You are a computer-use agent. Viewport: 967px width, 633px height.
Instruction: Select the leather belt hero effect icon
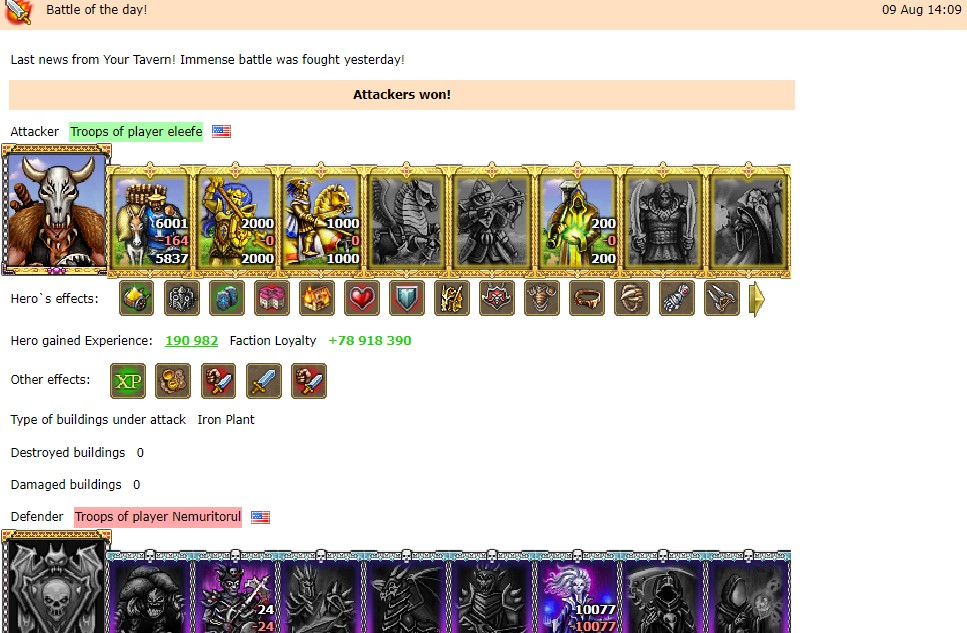[587, 299]
